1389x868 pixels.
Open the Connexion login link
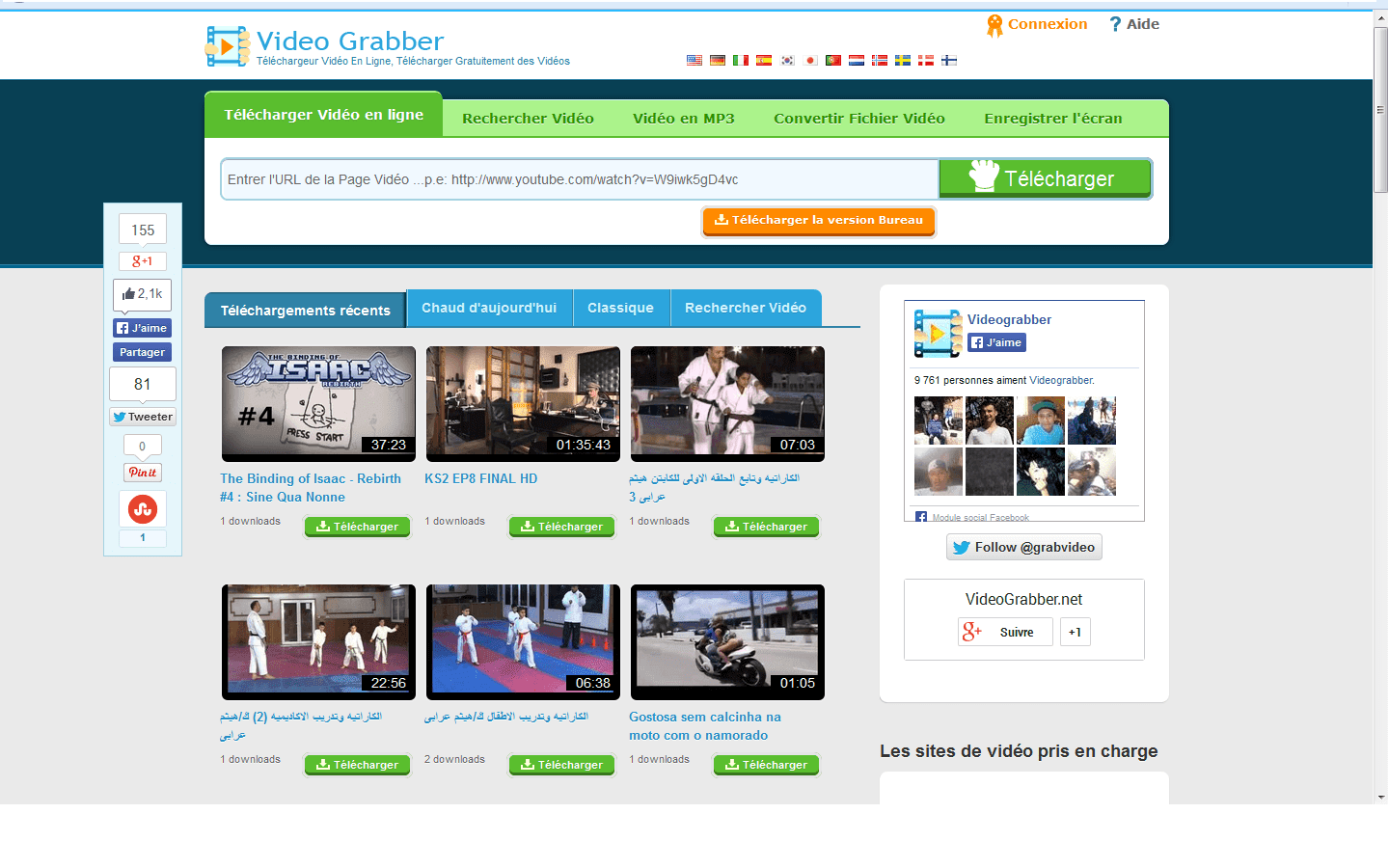click(x=1037, y=25)
